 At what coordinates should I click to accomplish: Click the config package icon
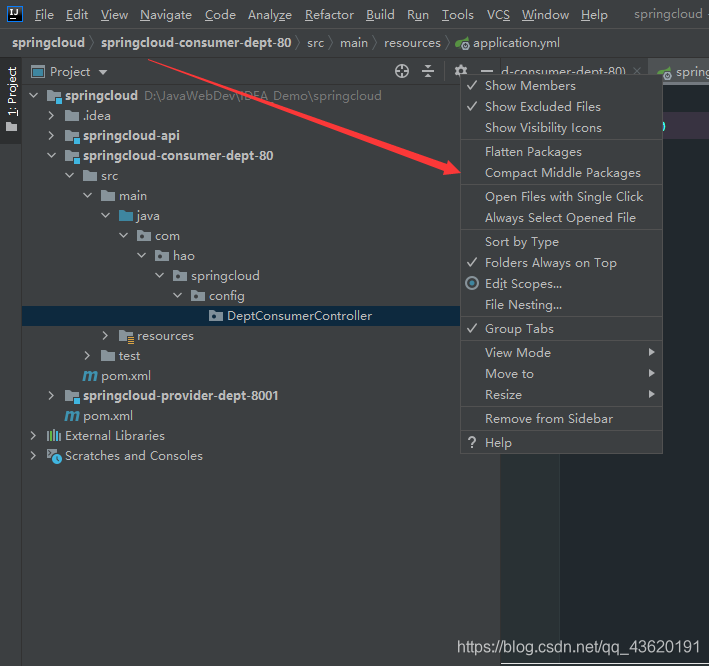coord(198,296)
